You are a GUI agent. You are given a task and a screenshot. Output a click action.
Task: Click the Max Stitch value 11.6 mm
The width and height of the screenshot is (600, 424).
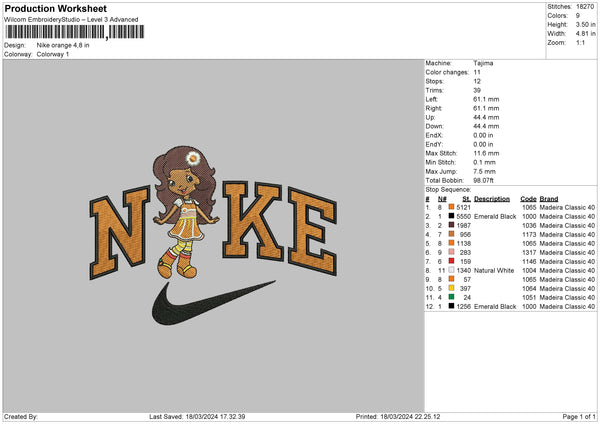486,153
